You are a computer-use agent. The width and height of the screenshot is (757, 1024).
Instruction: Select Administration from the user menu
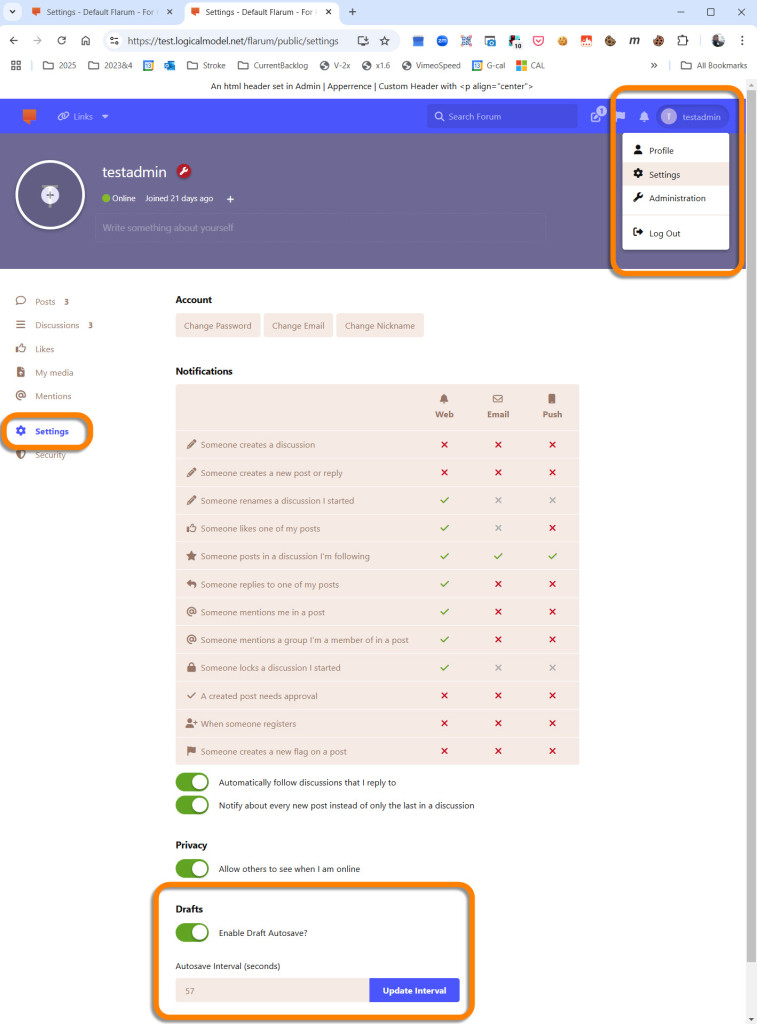(676, 198)
